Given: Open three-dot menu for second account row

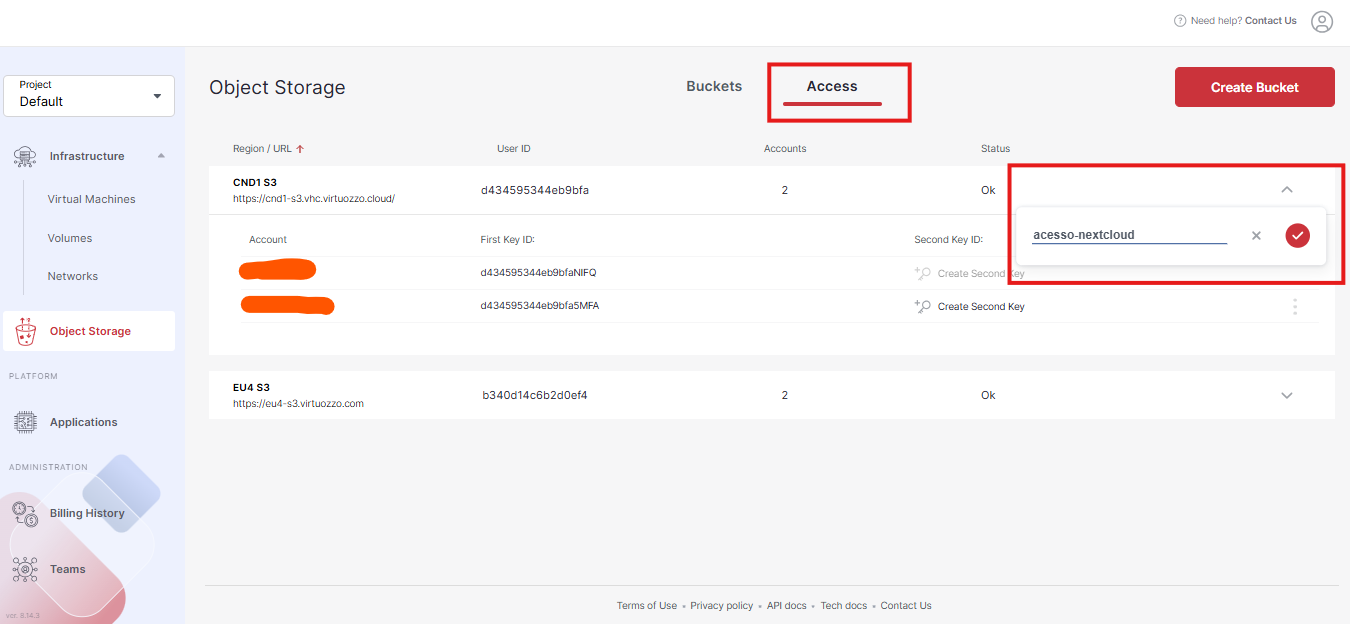Looking at the screenshot, I should coord(1295,306).
